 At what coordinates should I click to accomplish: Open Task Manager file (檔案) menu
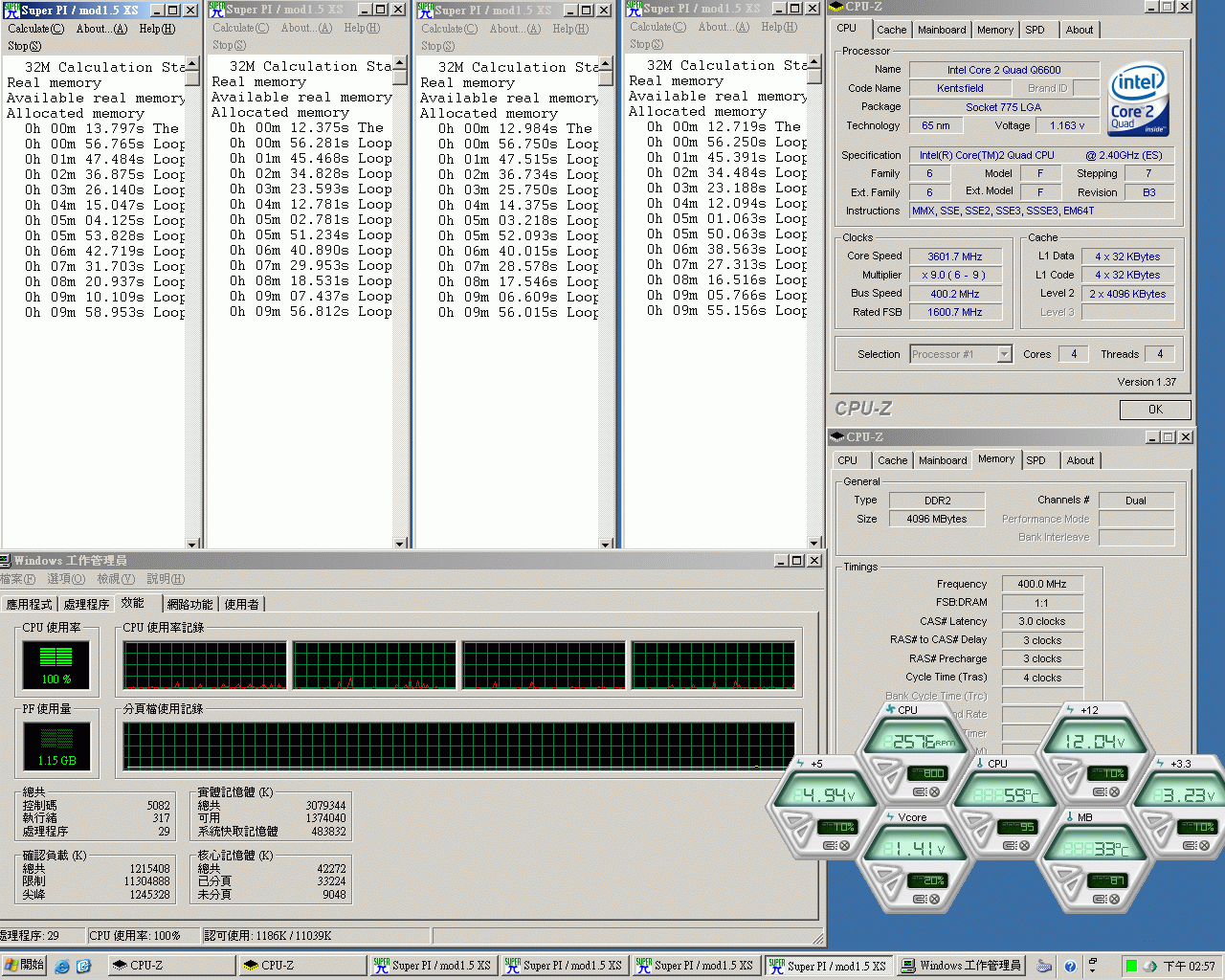(17, 579)
